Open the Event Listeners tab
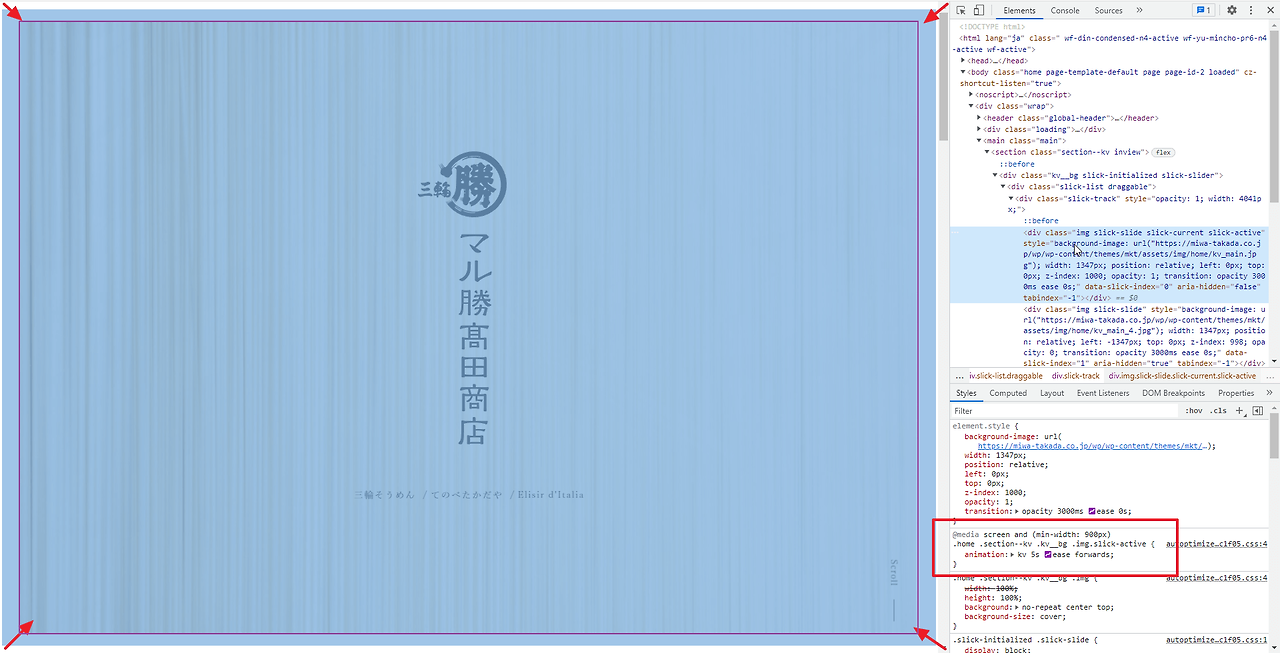This screenshot has width=1280, height=653. [x=1103, y=393]
